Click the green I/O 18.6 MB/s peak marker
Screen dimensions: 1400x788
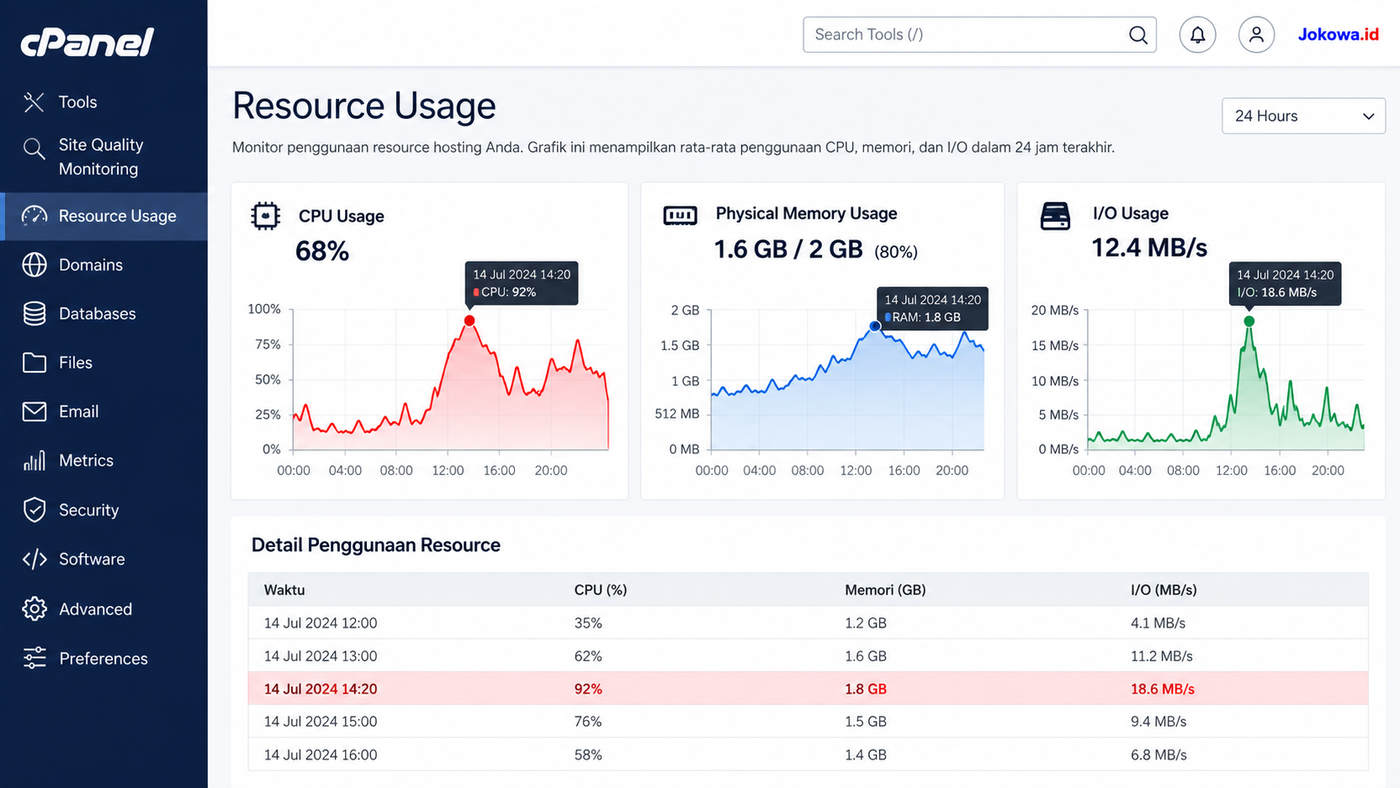point(1248,321)
